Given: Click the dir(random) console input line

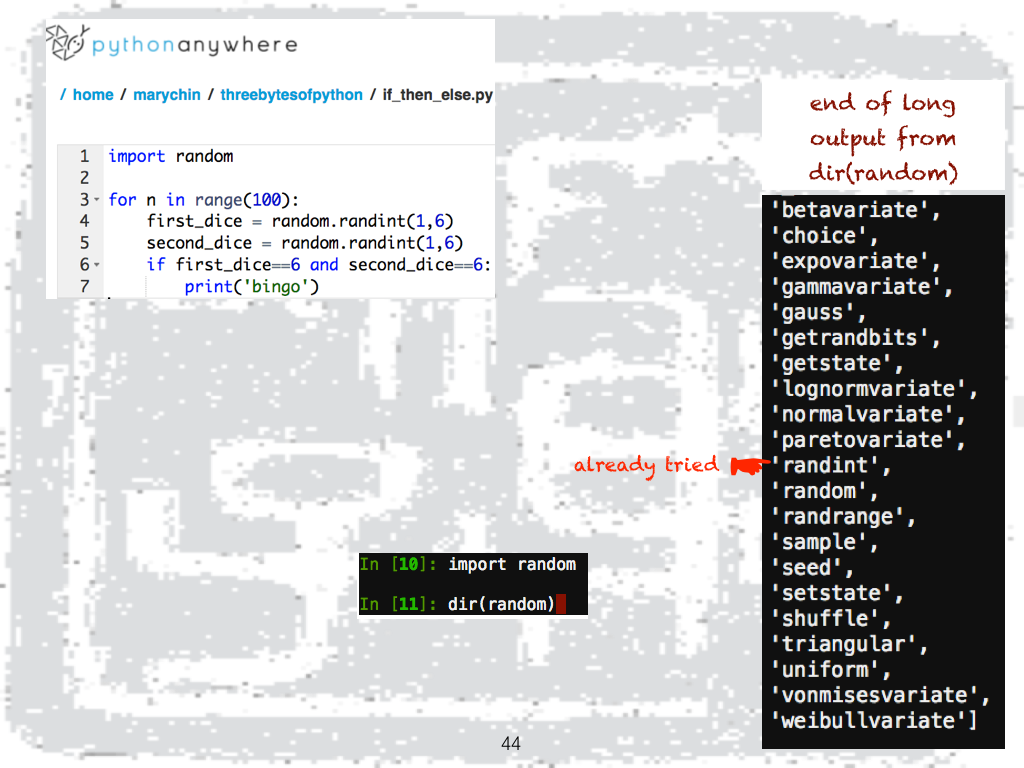Looking at the screenshot, I should 500,603.
